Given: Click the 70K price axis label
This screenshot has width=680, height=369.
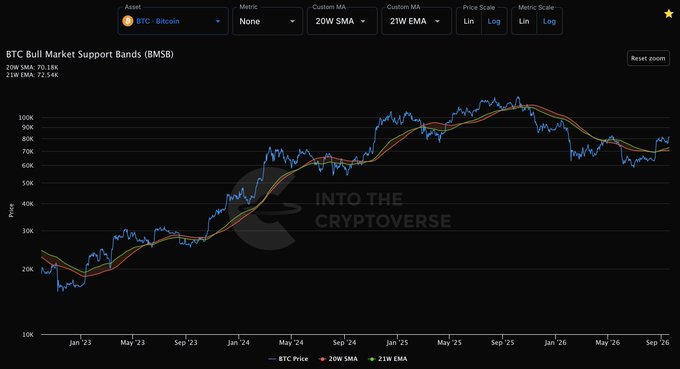Looking at the screenshot, I should click(28, 151).
